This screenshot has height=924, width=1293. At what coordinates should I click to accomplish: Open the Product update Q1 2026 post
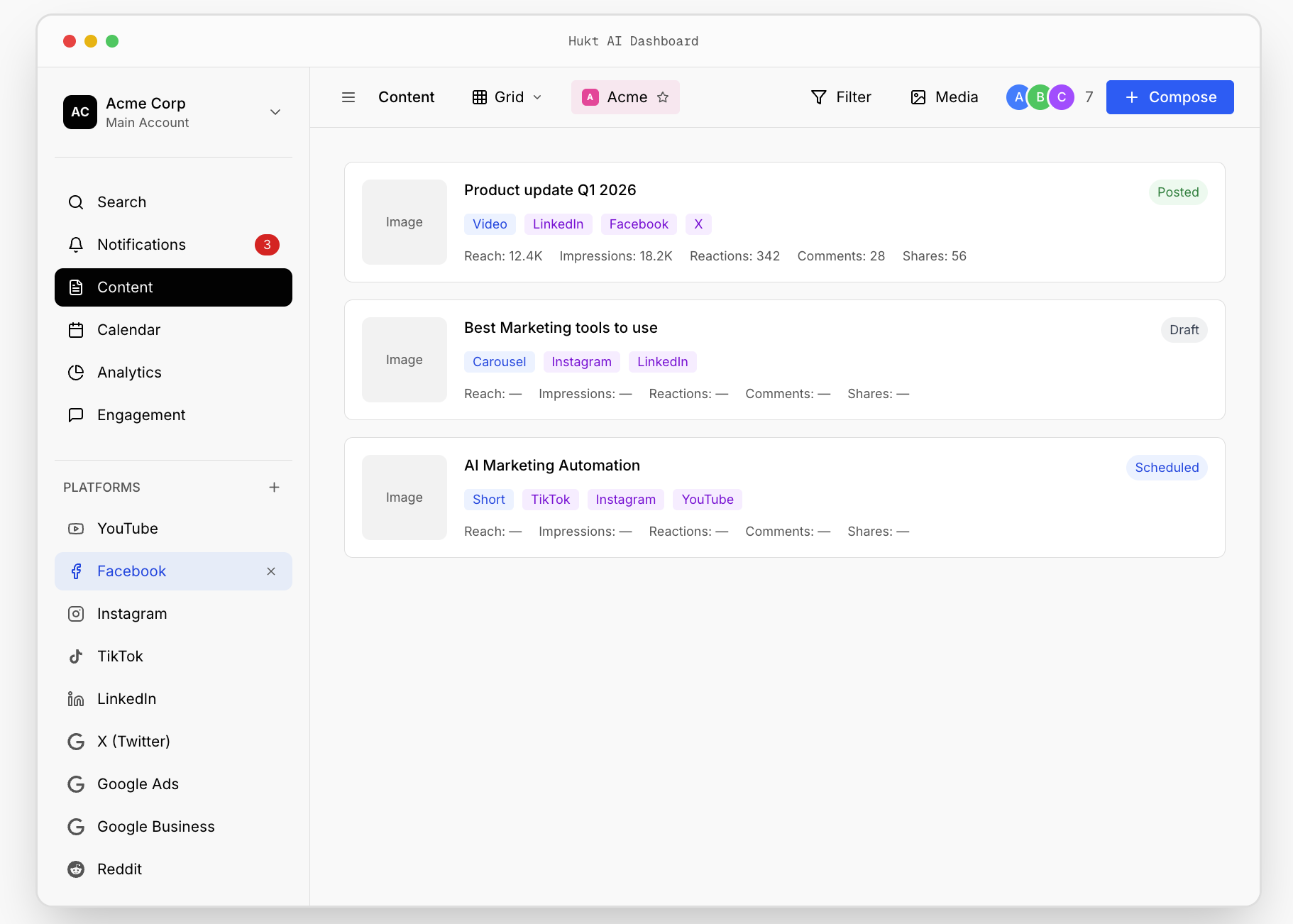click(550, 189)
